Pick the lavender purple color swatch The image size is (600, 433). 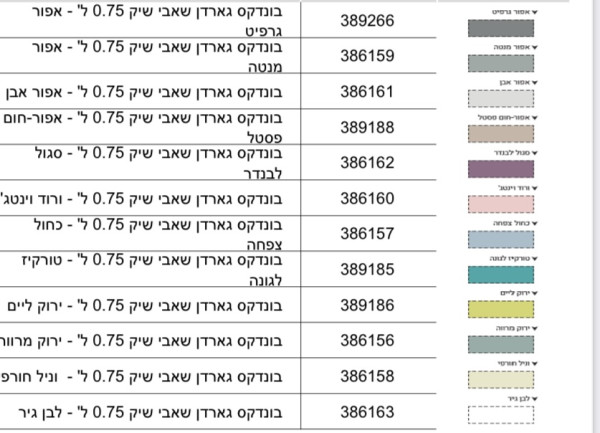[501, 169]
